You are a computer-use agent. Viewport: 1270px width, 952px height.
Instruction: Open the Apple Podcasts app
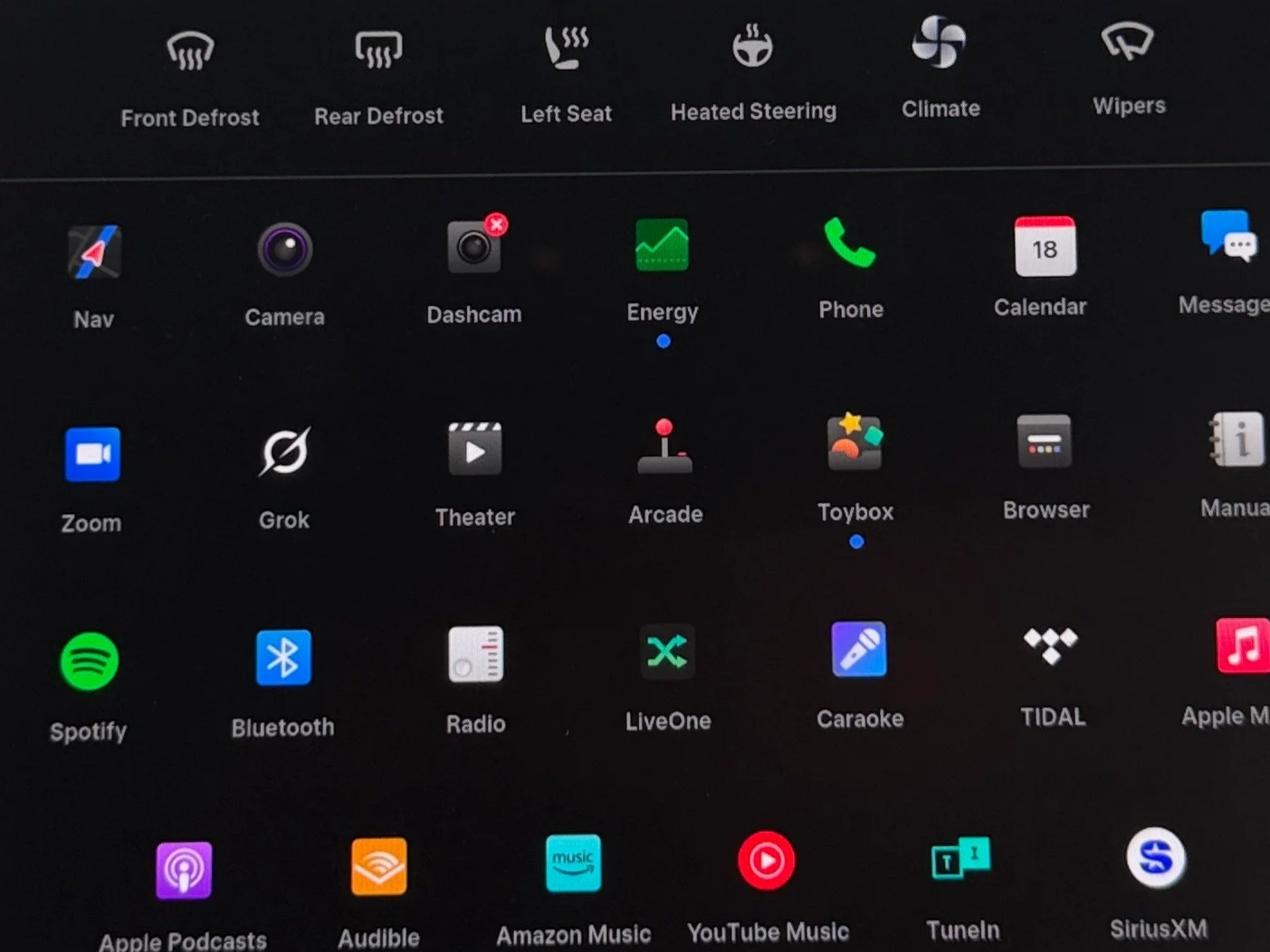tap(184, 871)
